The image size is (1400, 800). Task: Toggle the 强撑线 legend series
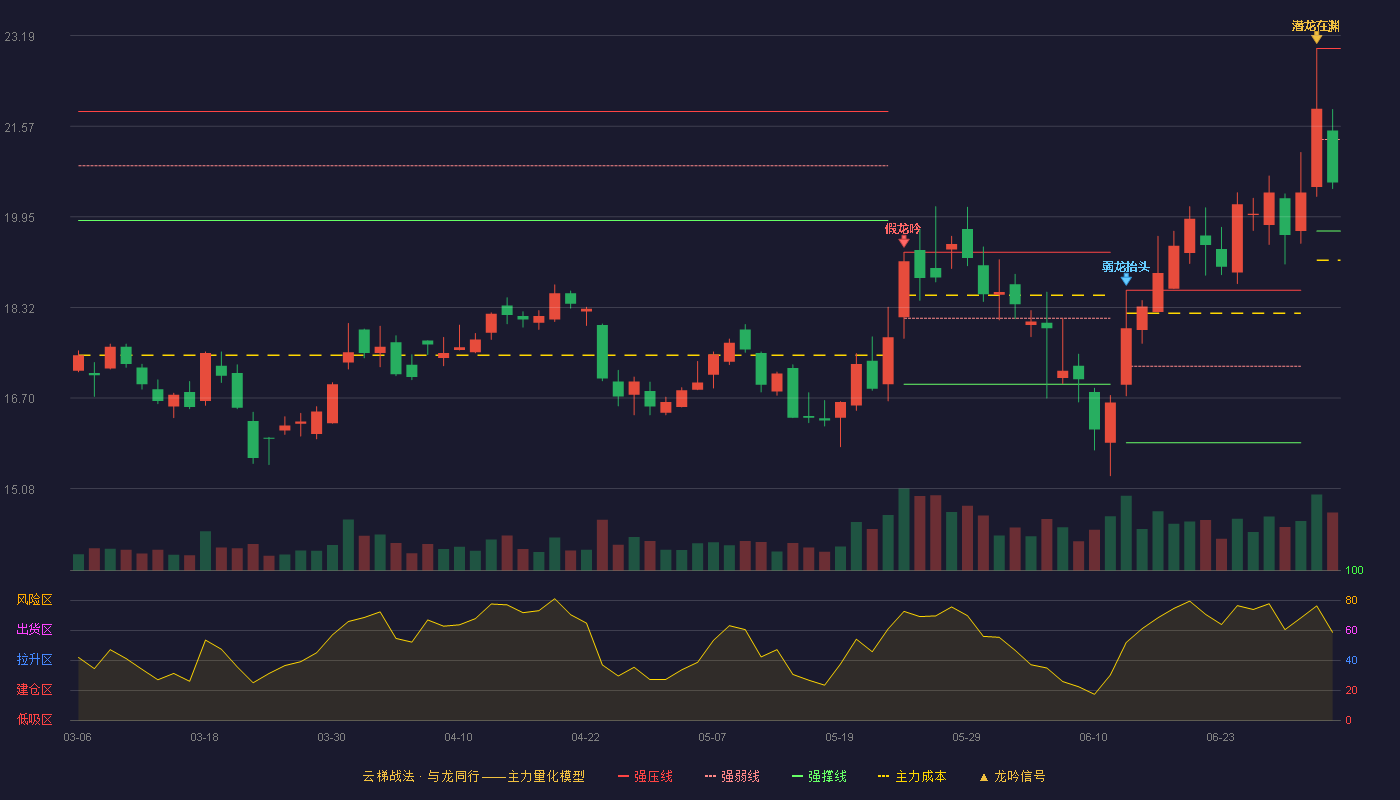tap(819, 776)
